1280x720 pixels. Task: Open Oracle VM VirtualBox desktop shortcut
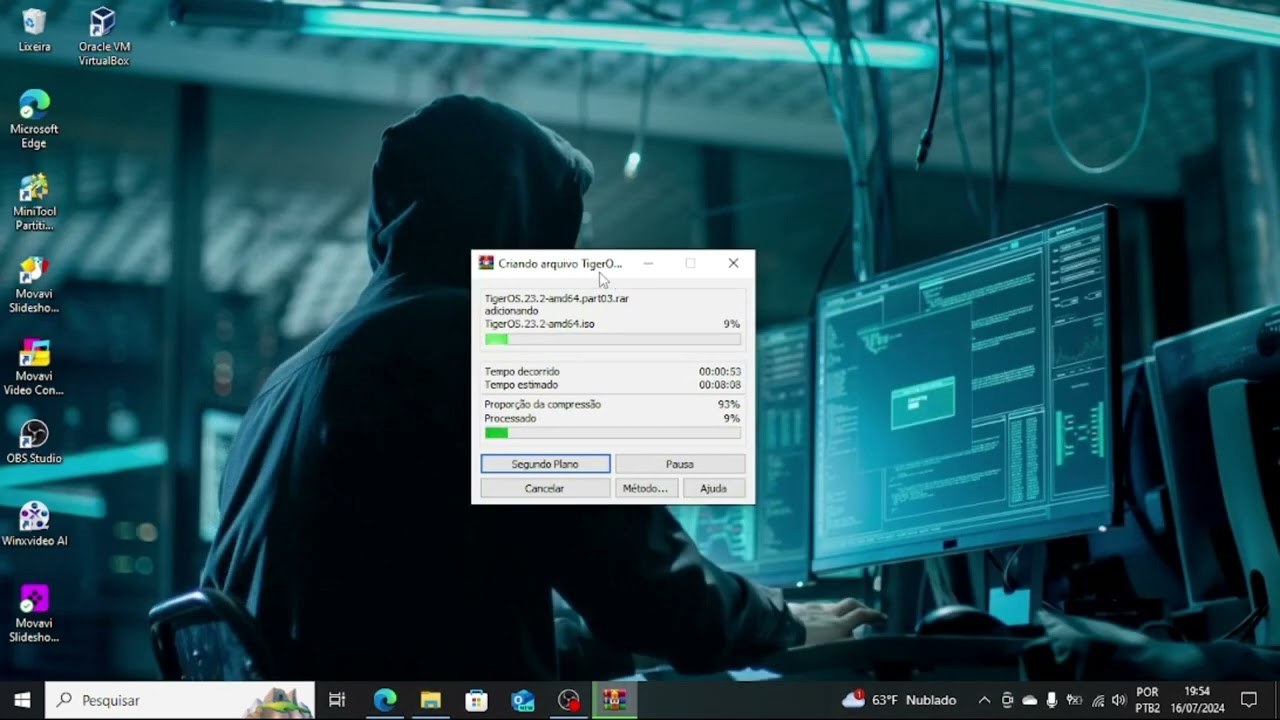104,36
